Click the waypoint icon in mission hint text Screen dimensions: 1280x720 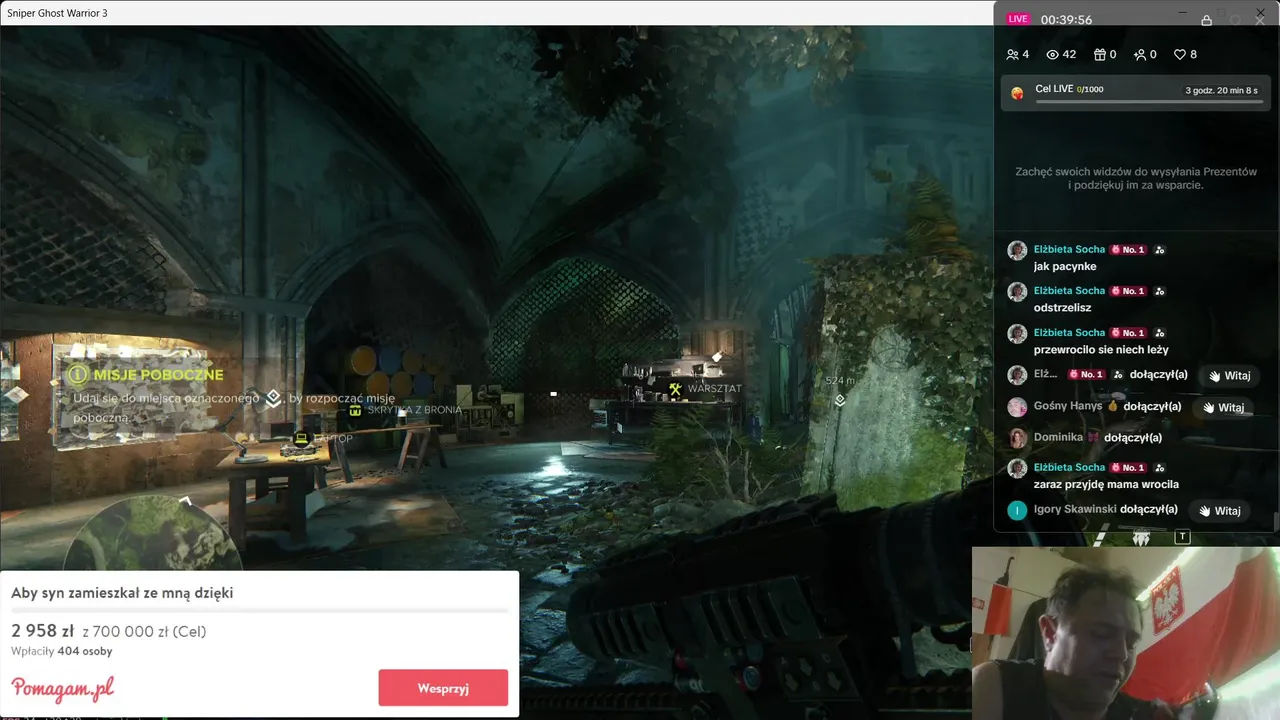coord(272,399)
